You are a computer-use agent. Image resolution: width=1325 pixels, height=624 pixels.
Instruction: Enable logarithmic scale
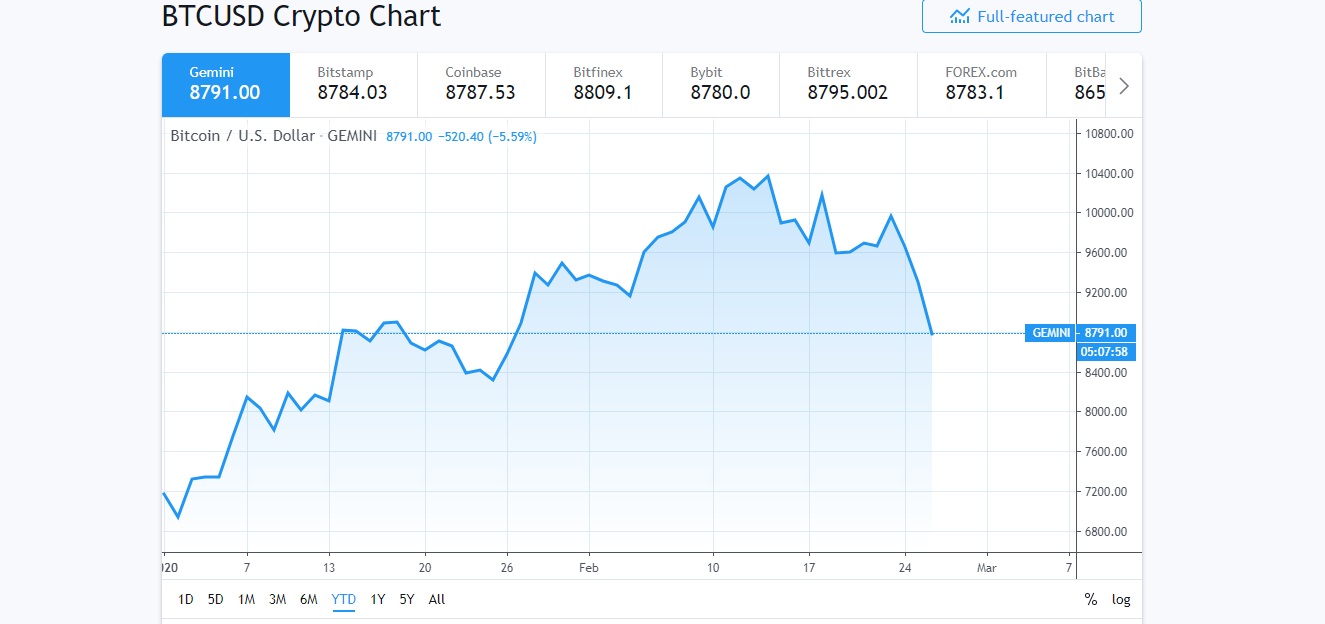(x=1121, y=599)
